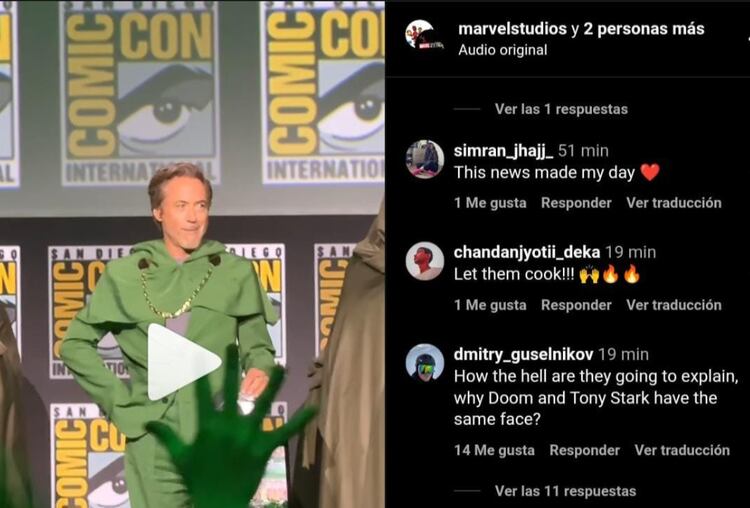750x508 pixels.
Task: Open '2 personas más' collaborators list
Action: pos(644,29)
